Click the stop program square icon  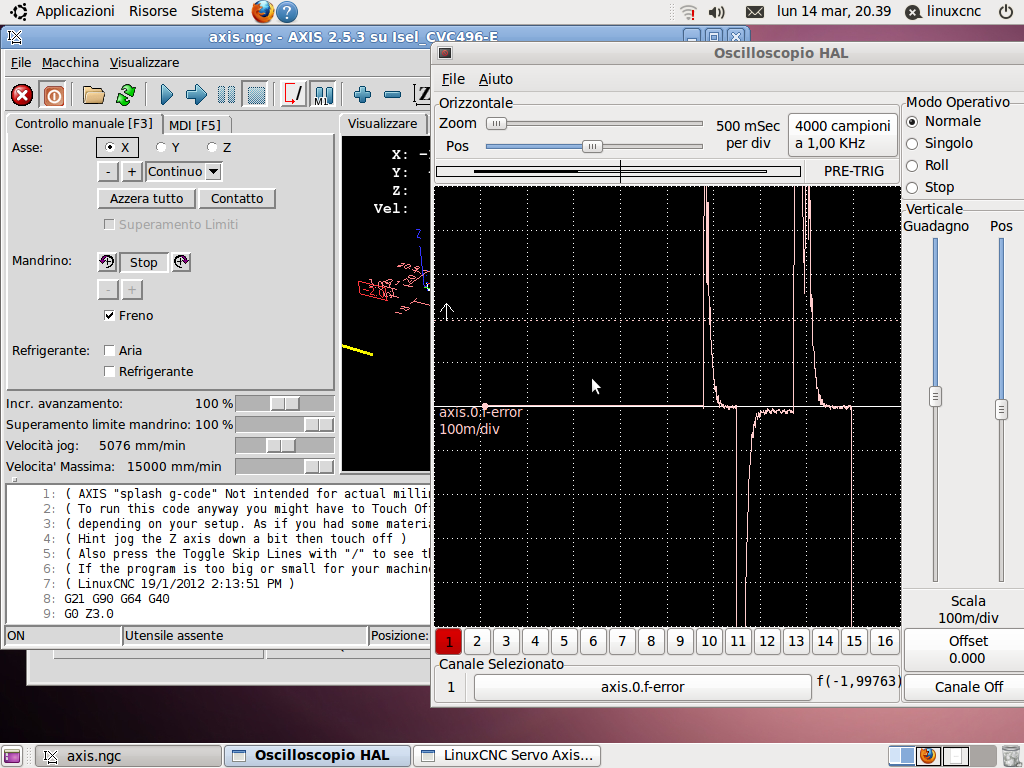[x=256, y=95]
